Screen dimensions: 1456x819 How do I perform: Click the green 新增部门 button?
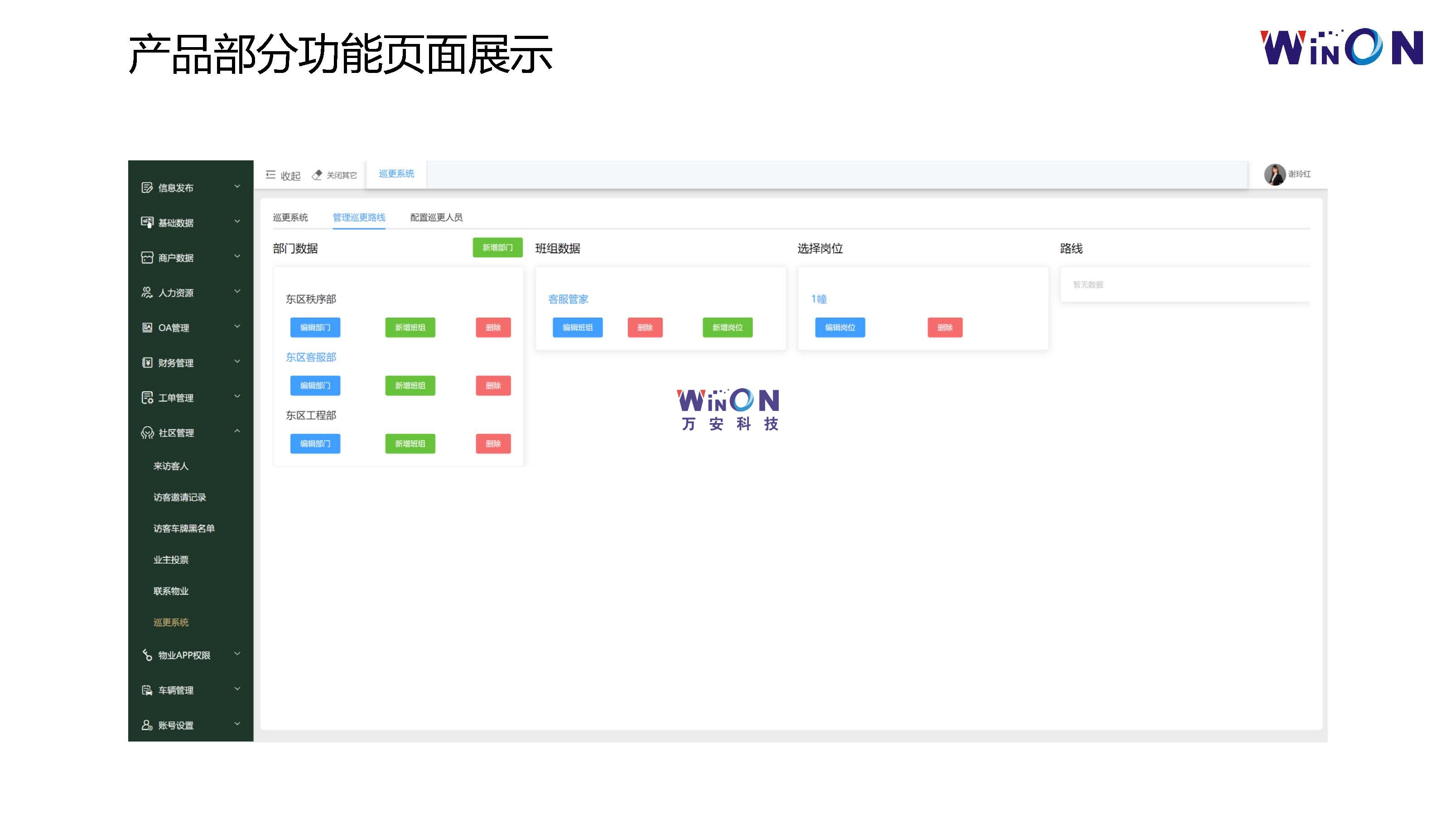[497, 248]
